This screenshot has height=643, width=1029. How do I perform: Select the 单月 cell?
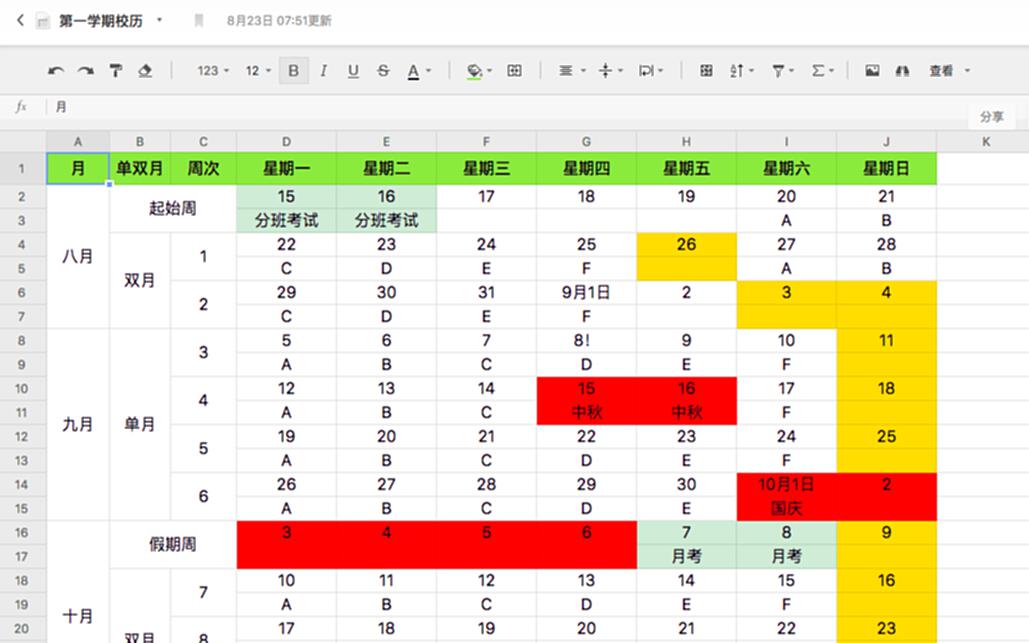[x=140, y=425]
